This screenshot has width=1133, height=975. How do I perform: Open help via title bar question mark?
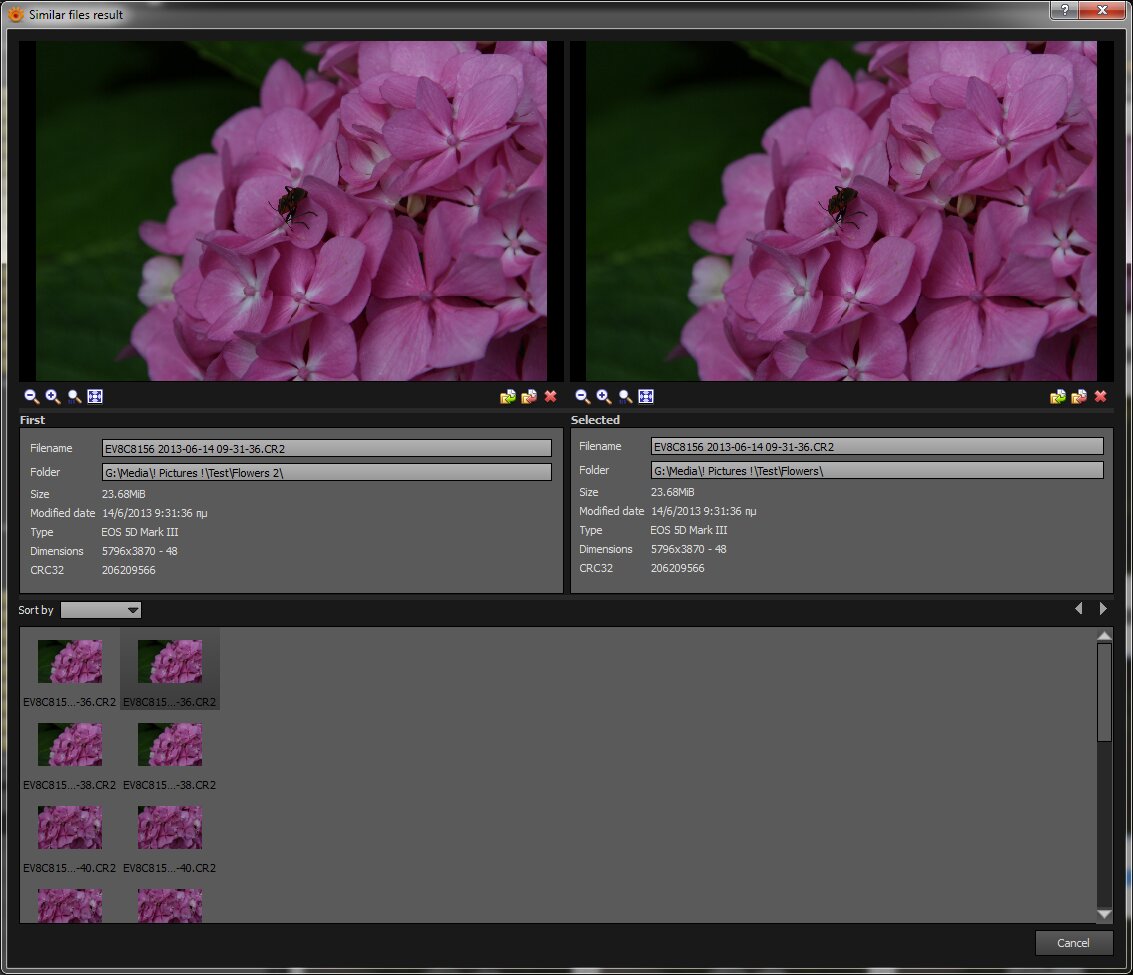(x=1064, y=10)
